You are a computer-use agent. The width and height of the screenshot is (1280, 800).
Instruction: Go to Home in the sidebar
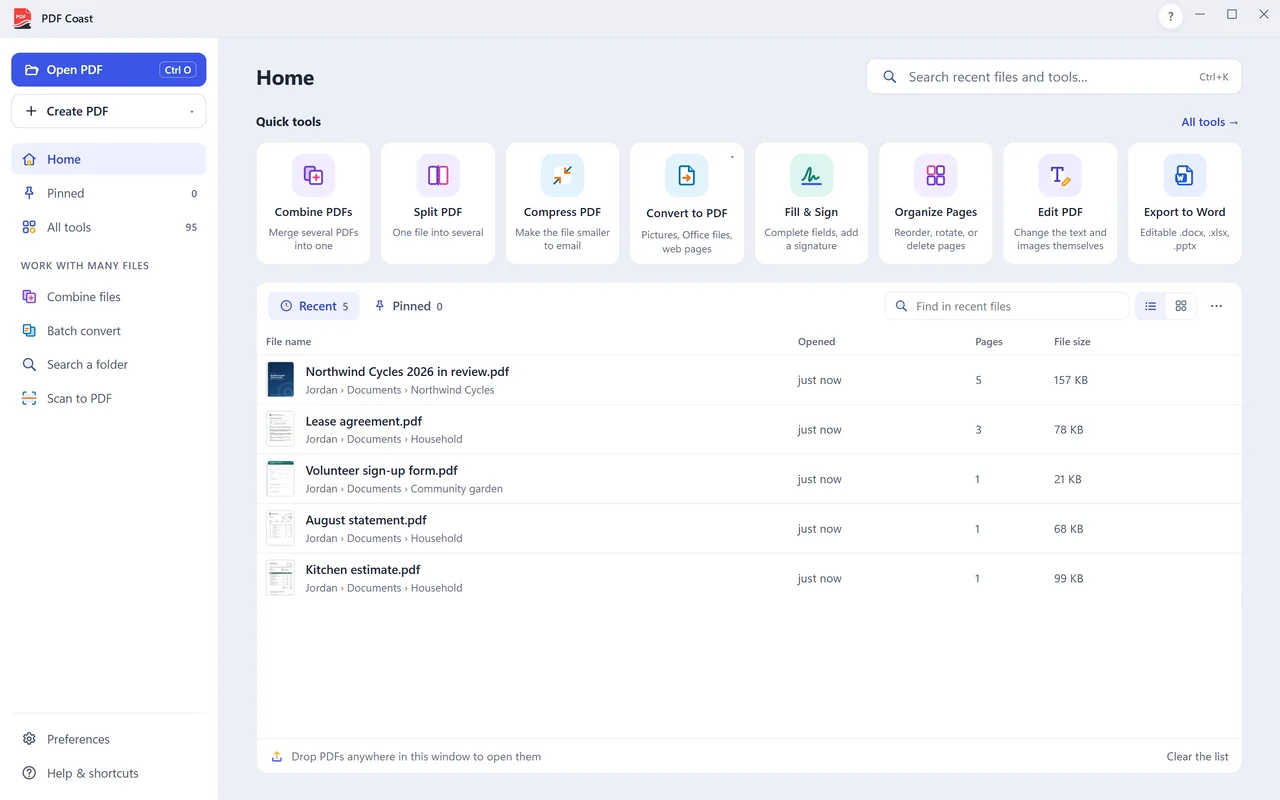pyautogui.click(x=109, y=159)
